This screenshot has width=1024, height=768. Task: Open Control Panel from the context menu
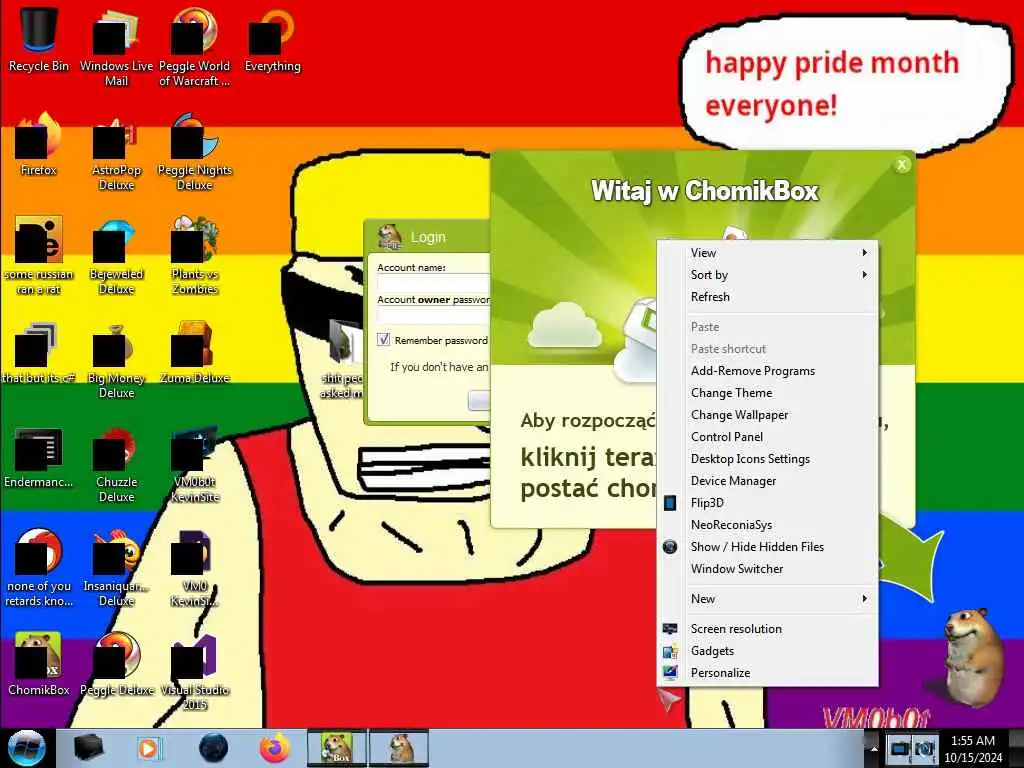click(767, 437)
